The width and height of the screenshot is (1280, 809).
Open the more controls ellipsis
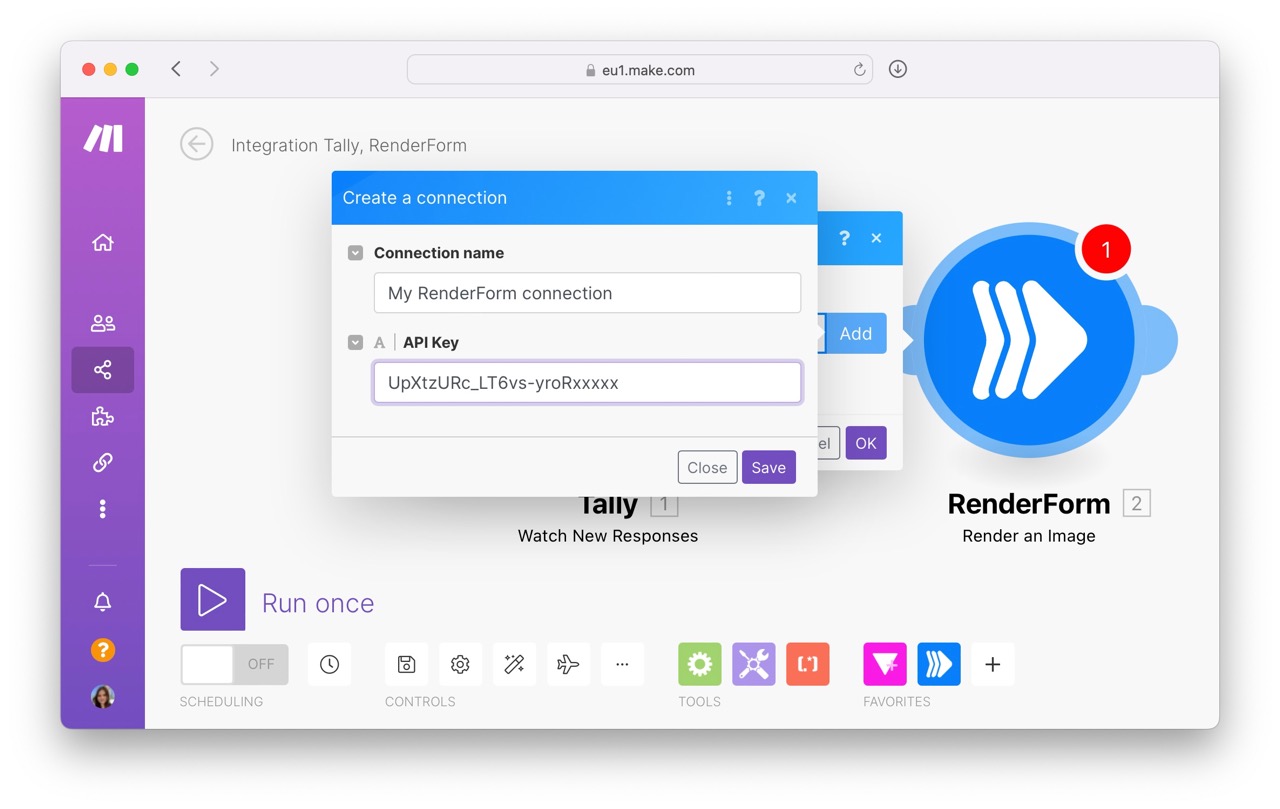click(x=622, y=664)
